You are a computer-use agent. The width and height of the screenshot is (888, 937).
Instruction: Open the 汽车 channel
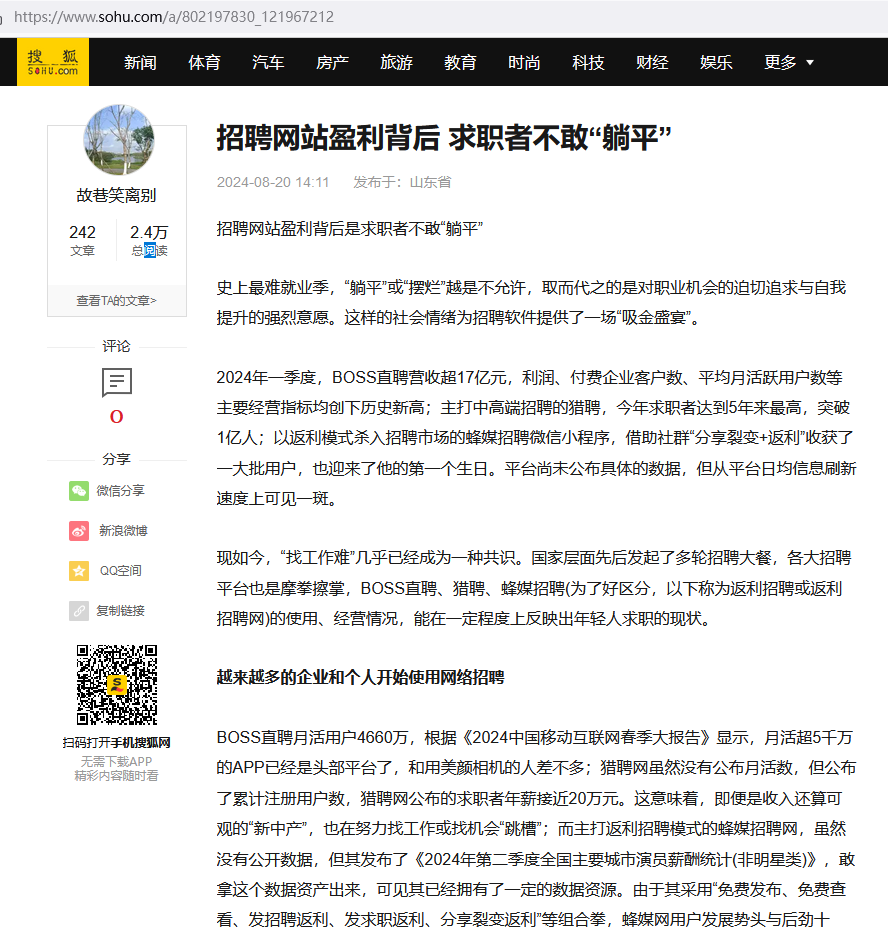pyautogui.click(x=268, y=62)
